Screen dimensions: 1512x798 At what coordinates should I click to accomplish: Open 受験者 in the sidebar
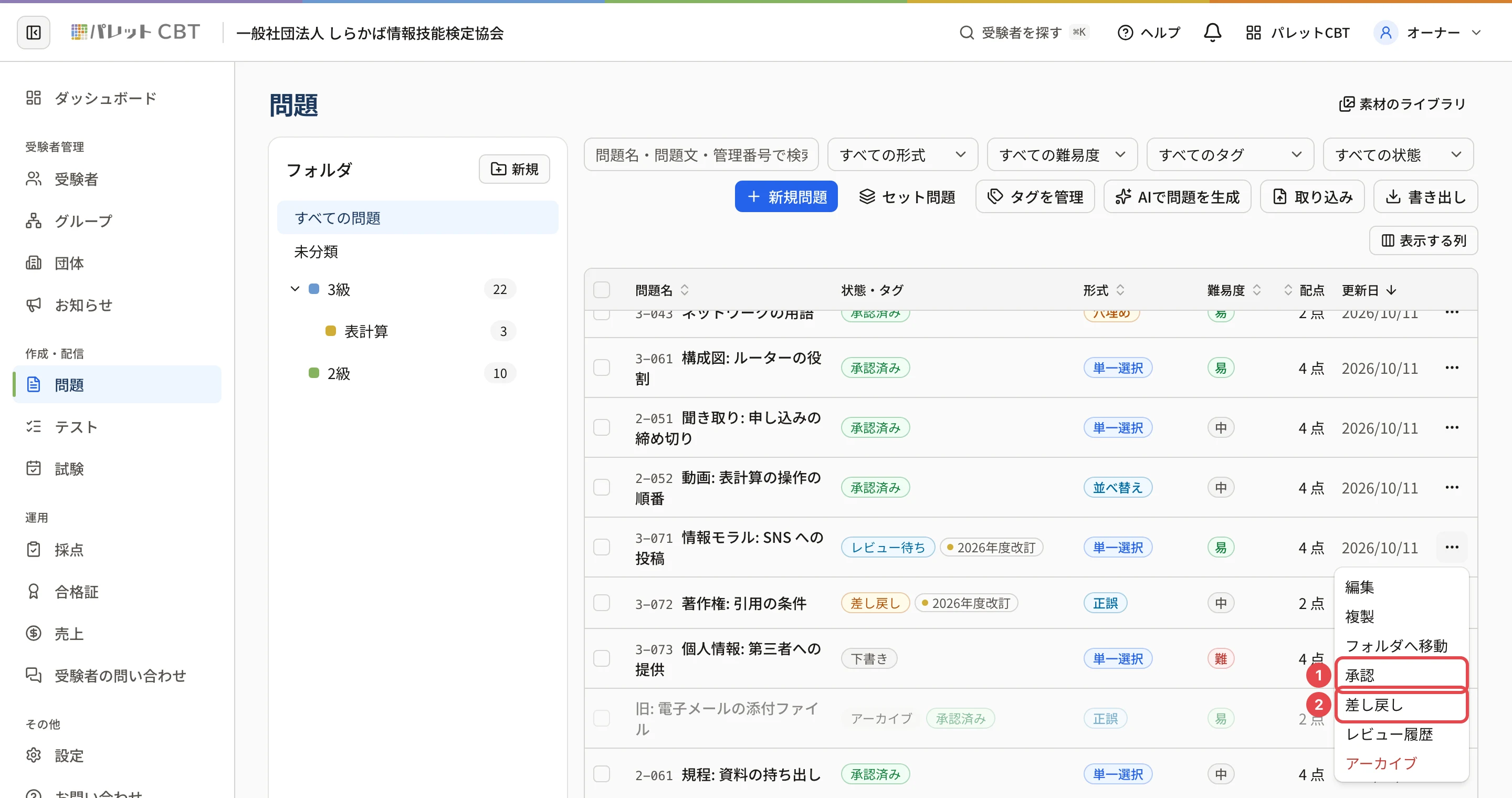pyautogui.click(x=118, y=178)
